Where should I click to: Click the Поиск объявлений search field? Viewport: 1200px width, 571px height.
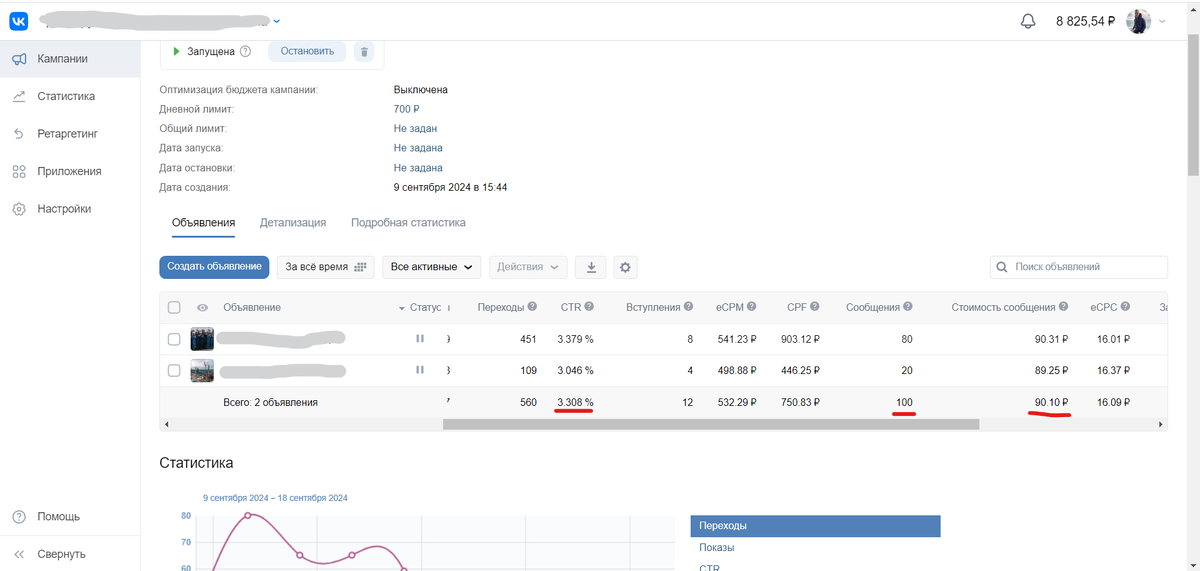[1079, 267]
